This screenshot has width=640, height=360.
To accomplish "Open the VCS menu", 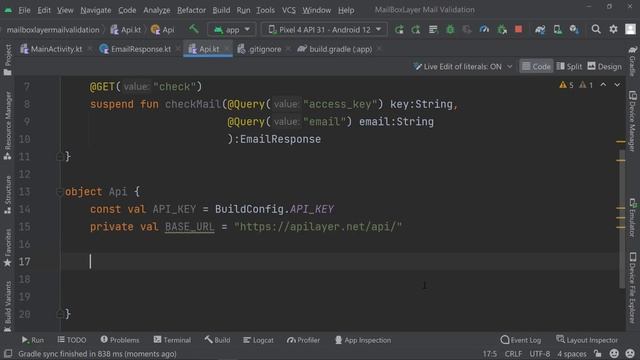I will (289, 10).
